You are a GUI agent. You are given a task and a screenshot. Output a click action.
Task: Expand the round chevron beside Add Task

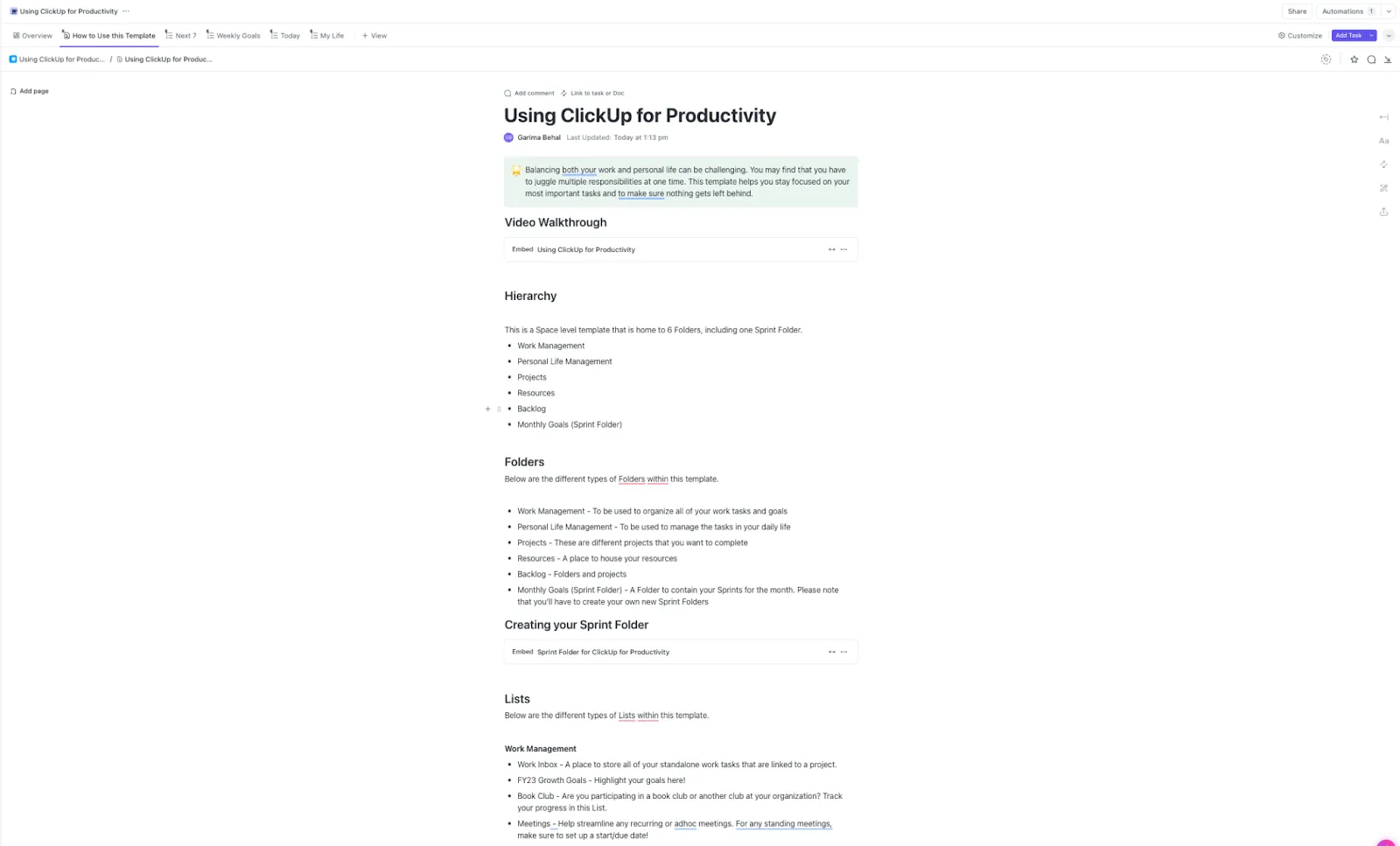point(1389,36)
